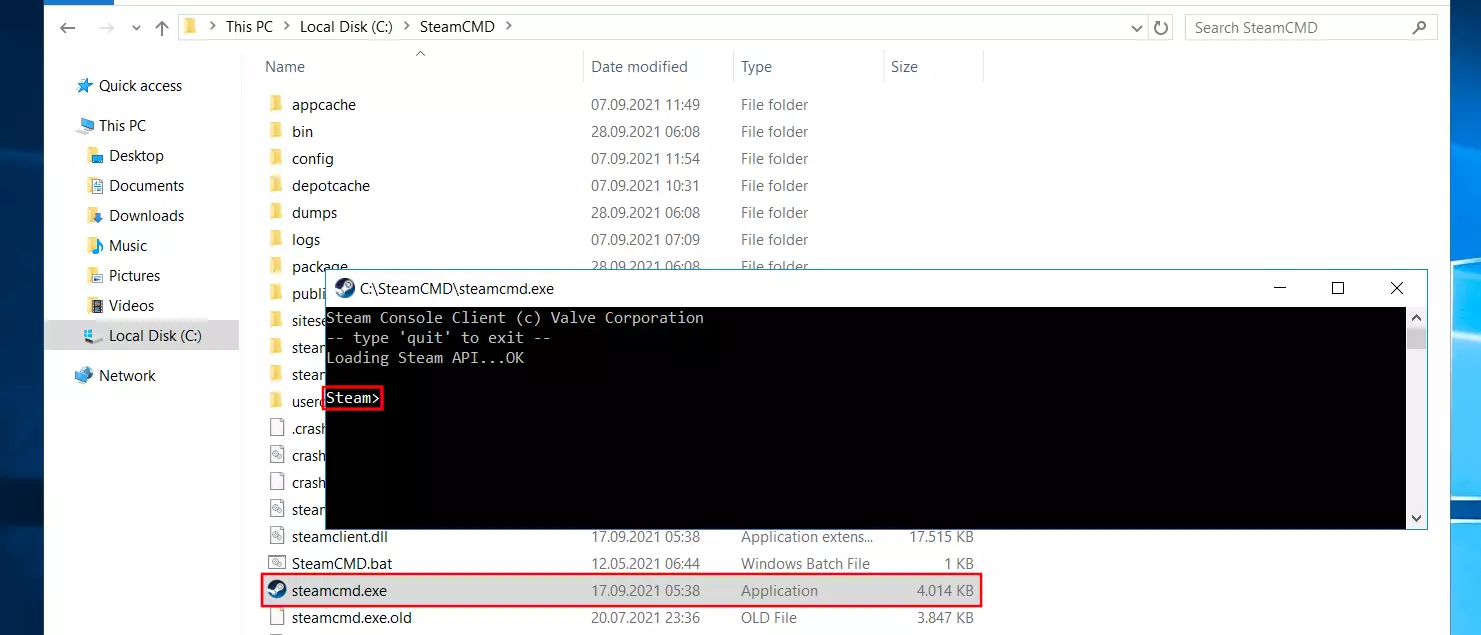Click date 12.05.2021 06:44 of SteamCMD.bat
The width and height of the screenshot is (1481, 635).
pos(645,564)
